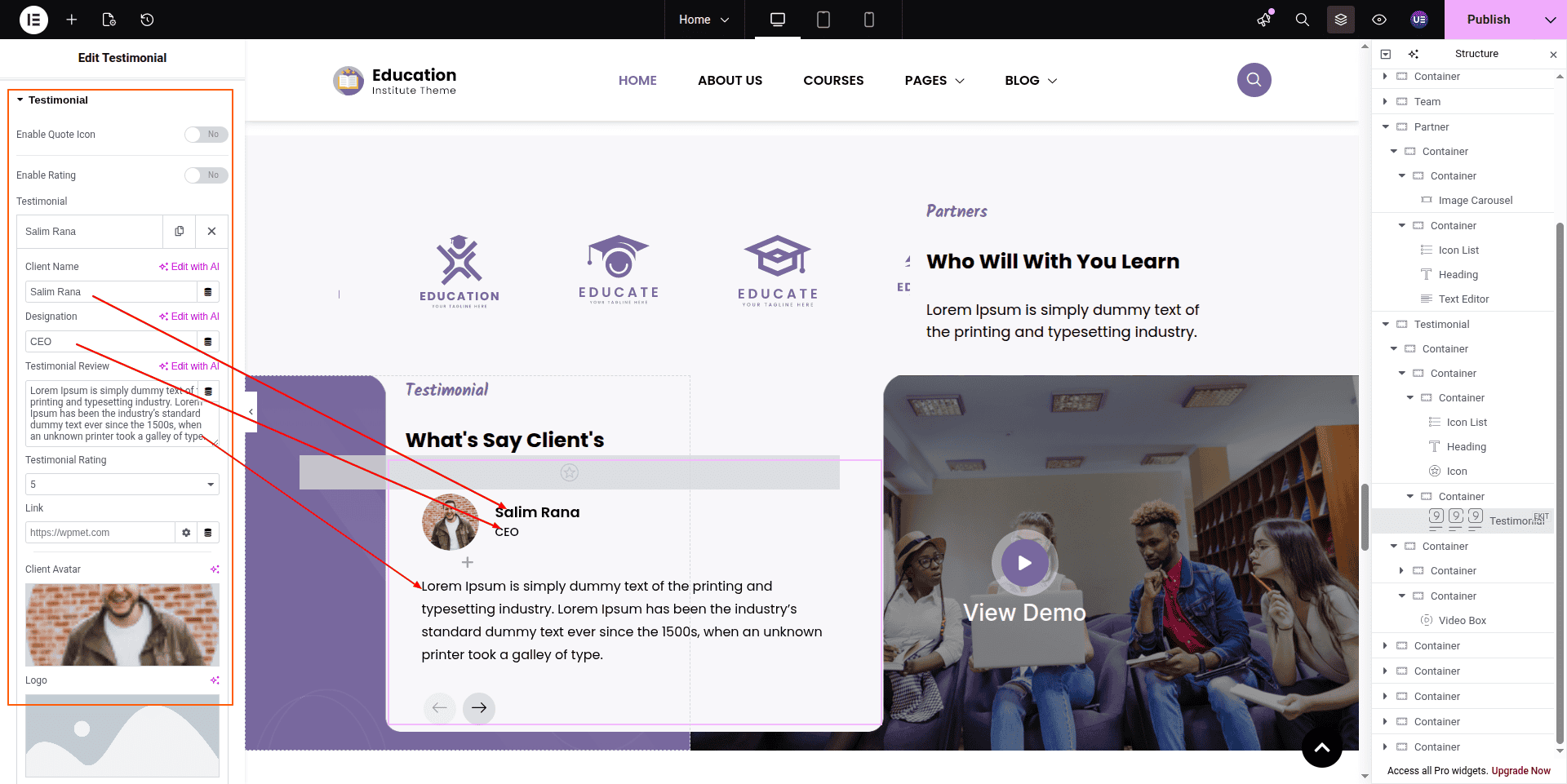Open the Testimonial Rating dropdown
Viewport: 1567px width, 784px height.
[122, 485]
